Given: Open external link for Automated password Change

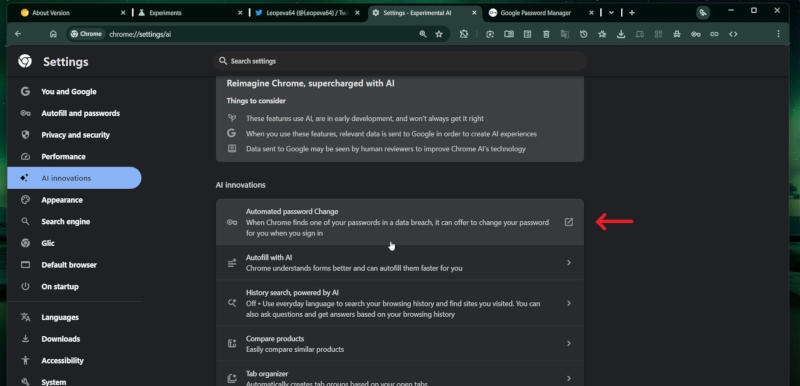Looking at the screenshot, I should 568,222.
